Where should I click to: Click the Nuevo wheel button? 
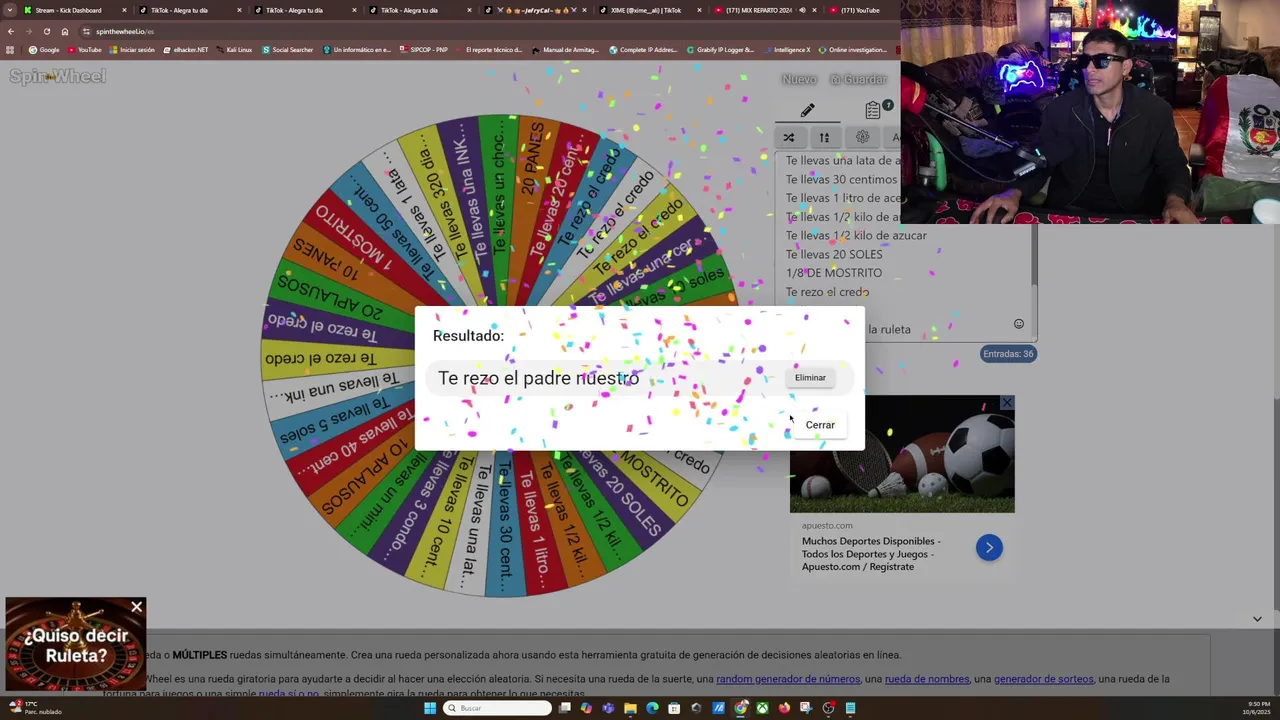(x=799, y=79)
